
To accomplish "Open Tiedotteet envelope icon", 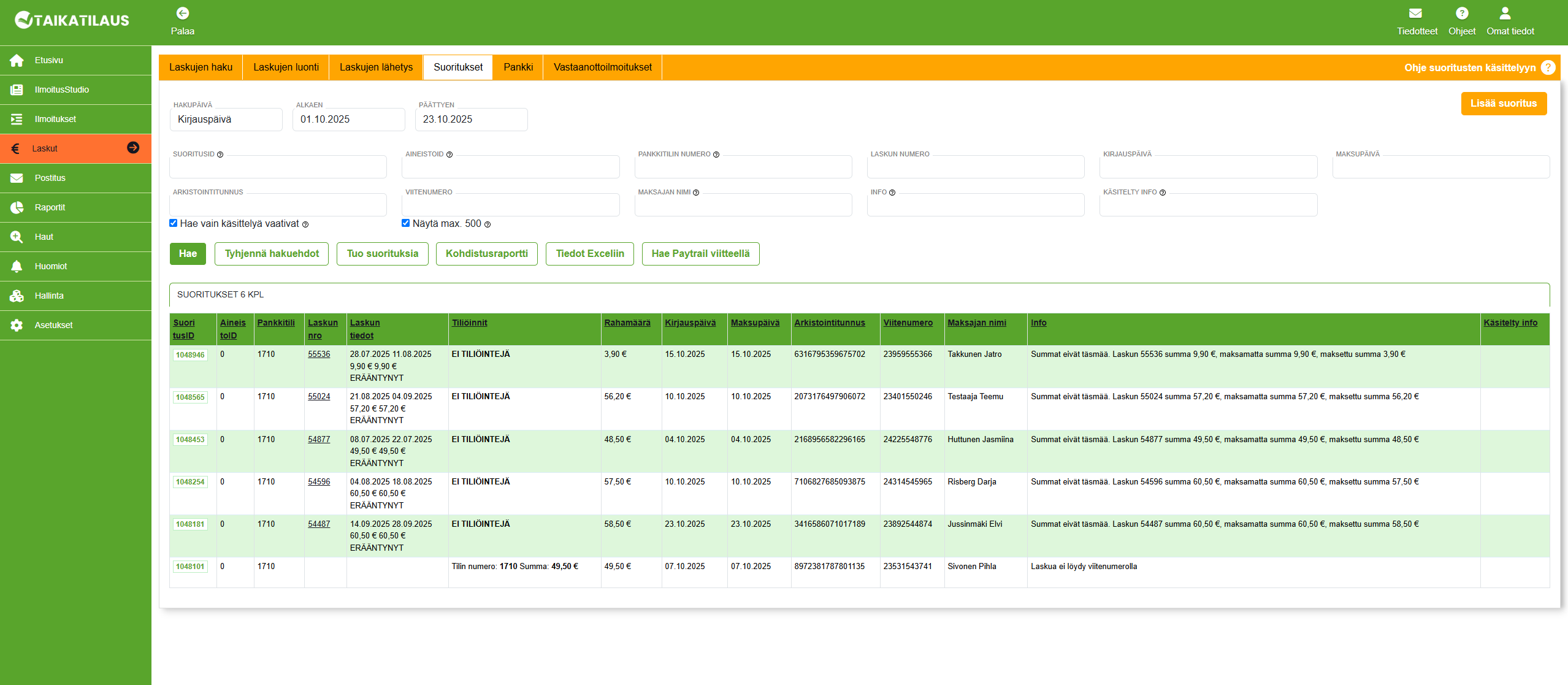I will (x=1415, y=13).
